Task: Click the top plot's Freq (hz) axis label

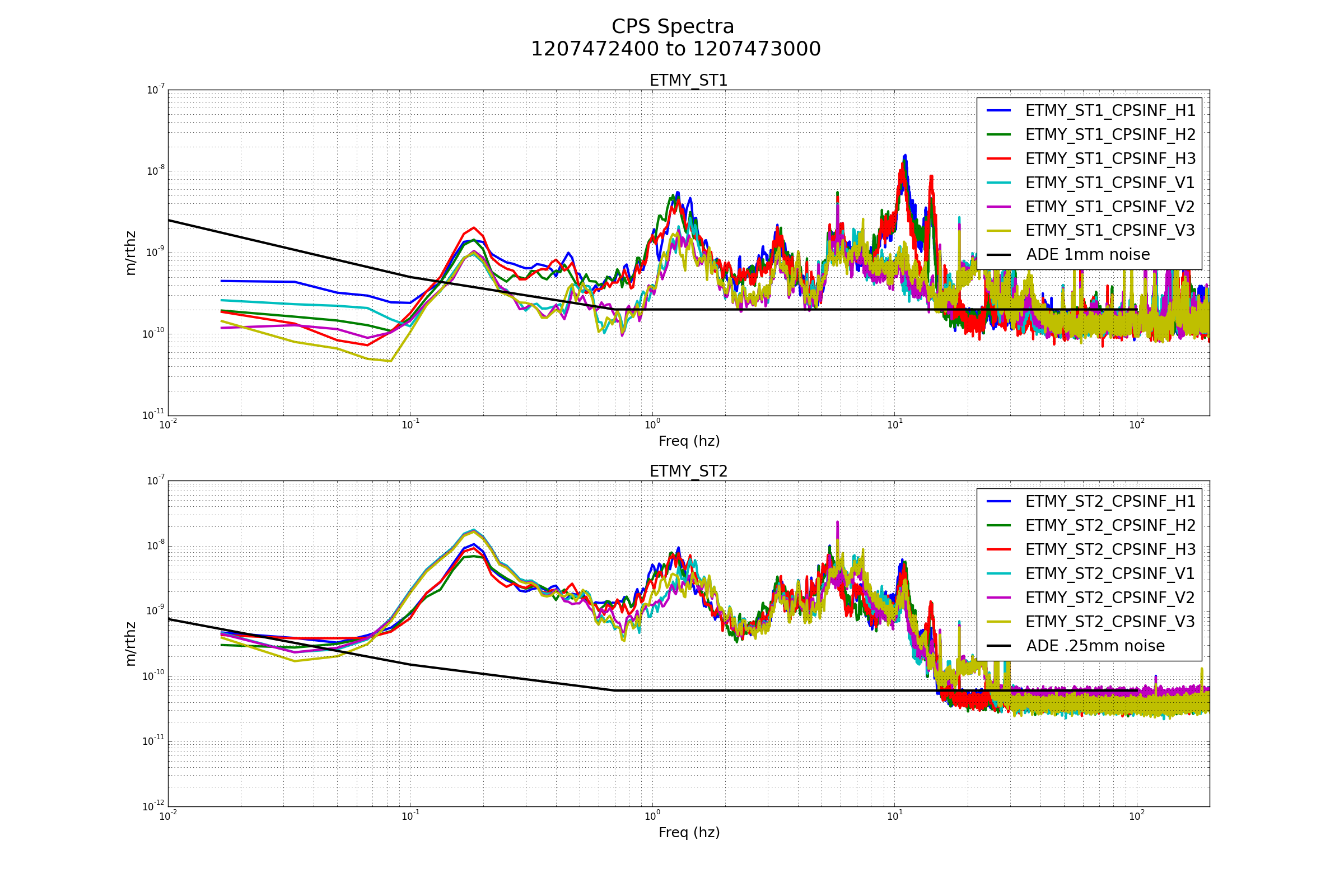Action: (x=689, y=441)
